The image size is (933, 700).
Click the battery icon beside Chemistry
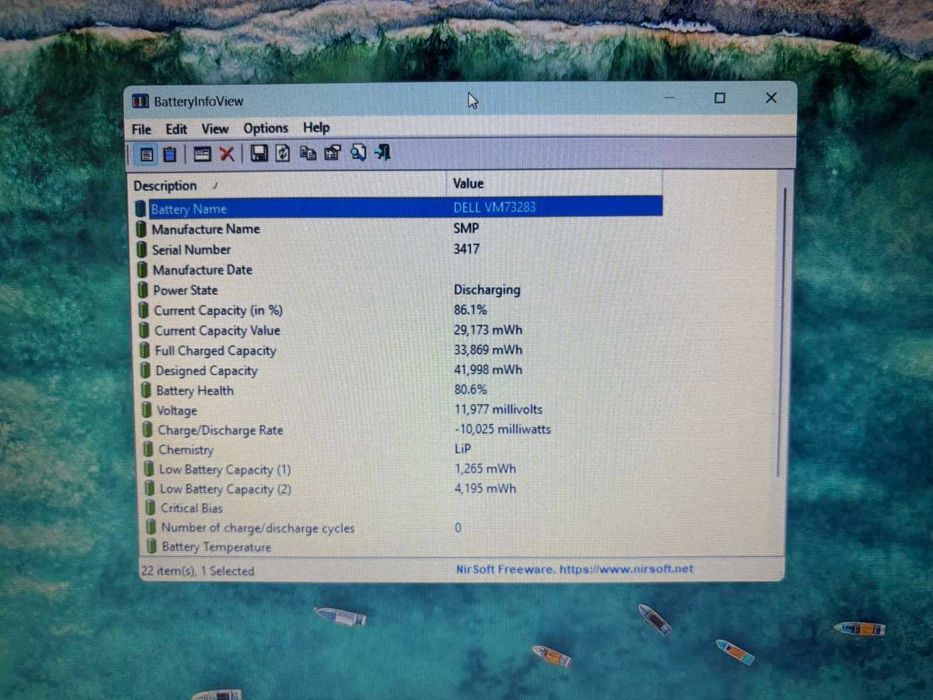tap(148, 449)
